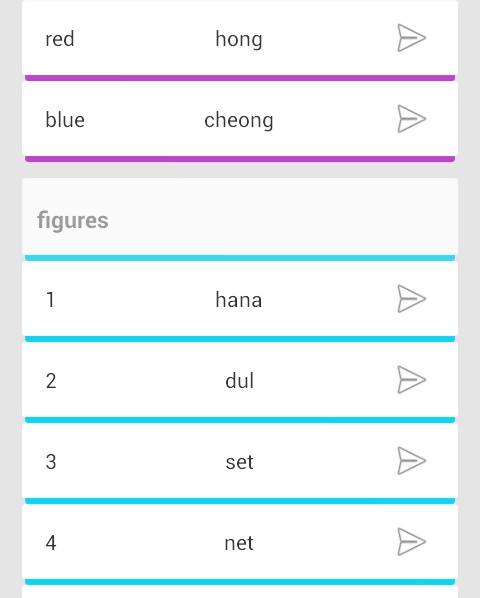The height and width of the screenshot is (598, 480).
Task: Tap the send arrow in the dul row
Action: [x=411, y=379]
